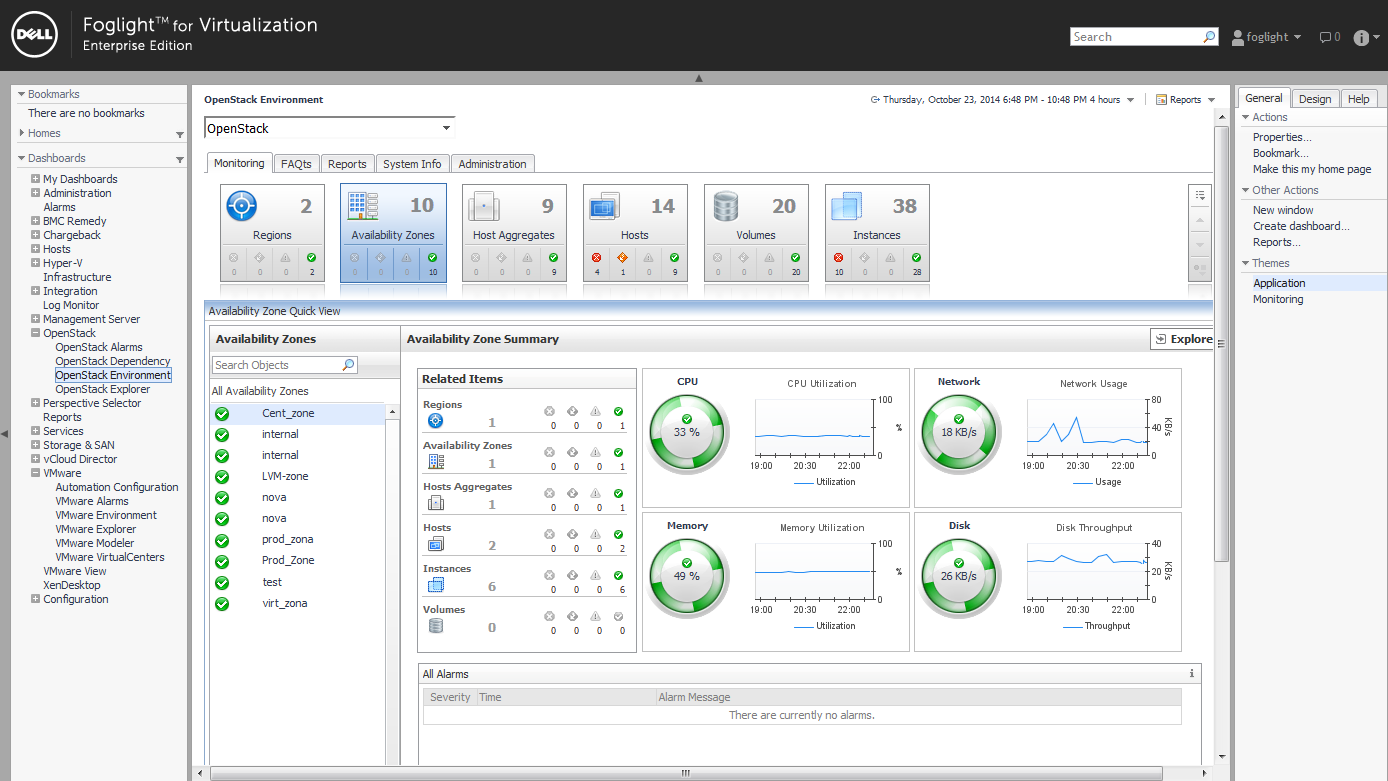
Task: Click the All Alarms info icon
Action: tap(1191, 674)
